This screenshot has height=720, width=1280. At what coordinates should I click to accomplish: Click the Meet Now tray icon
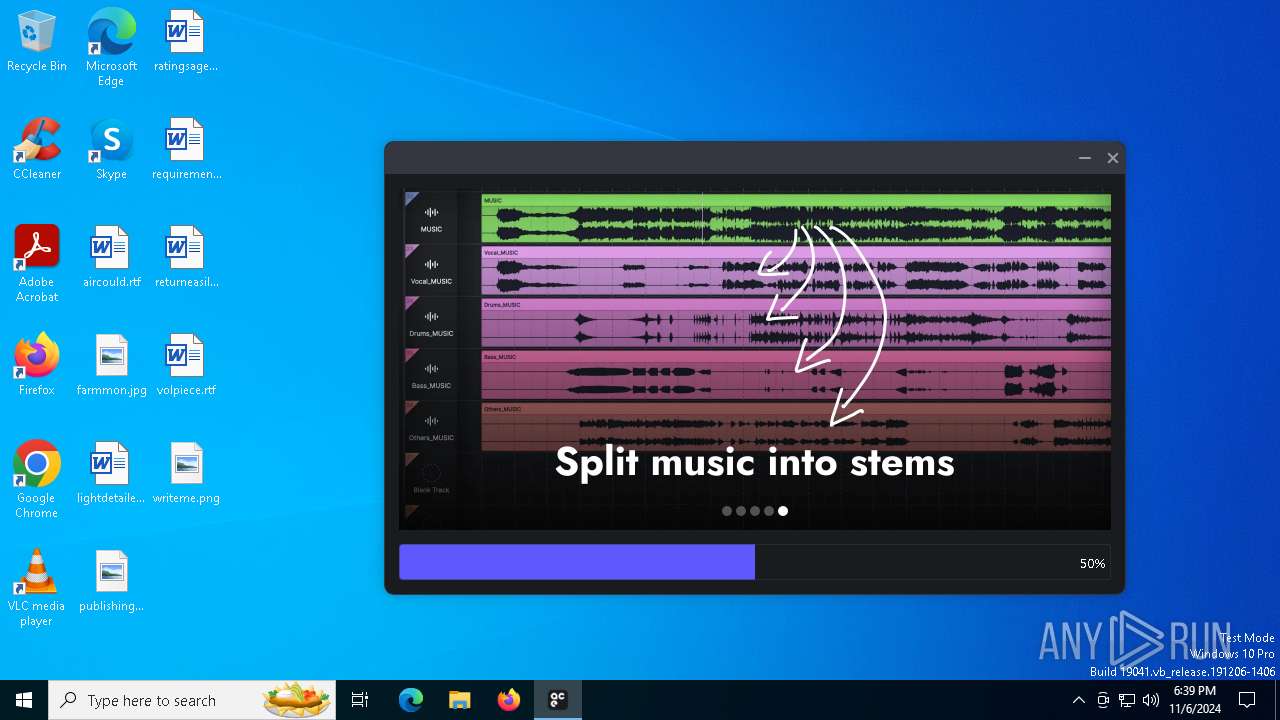tap(1103, 700)
